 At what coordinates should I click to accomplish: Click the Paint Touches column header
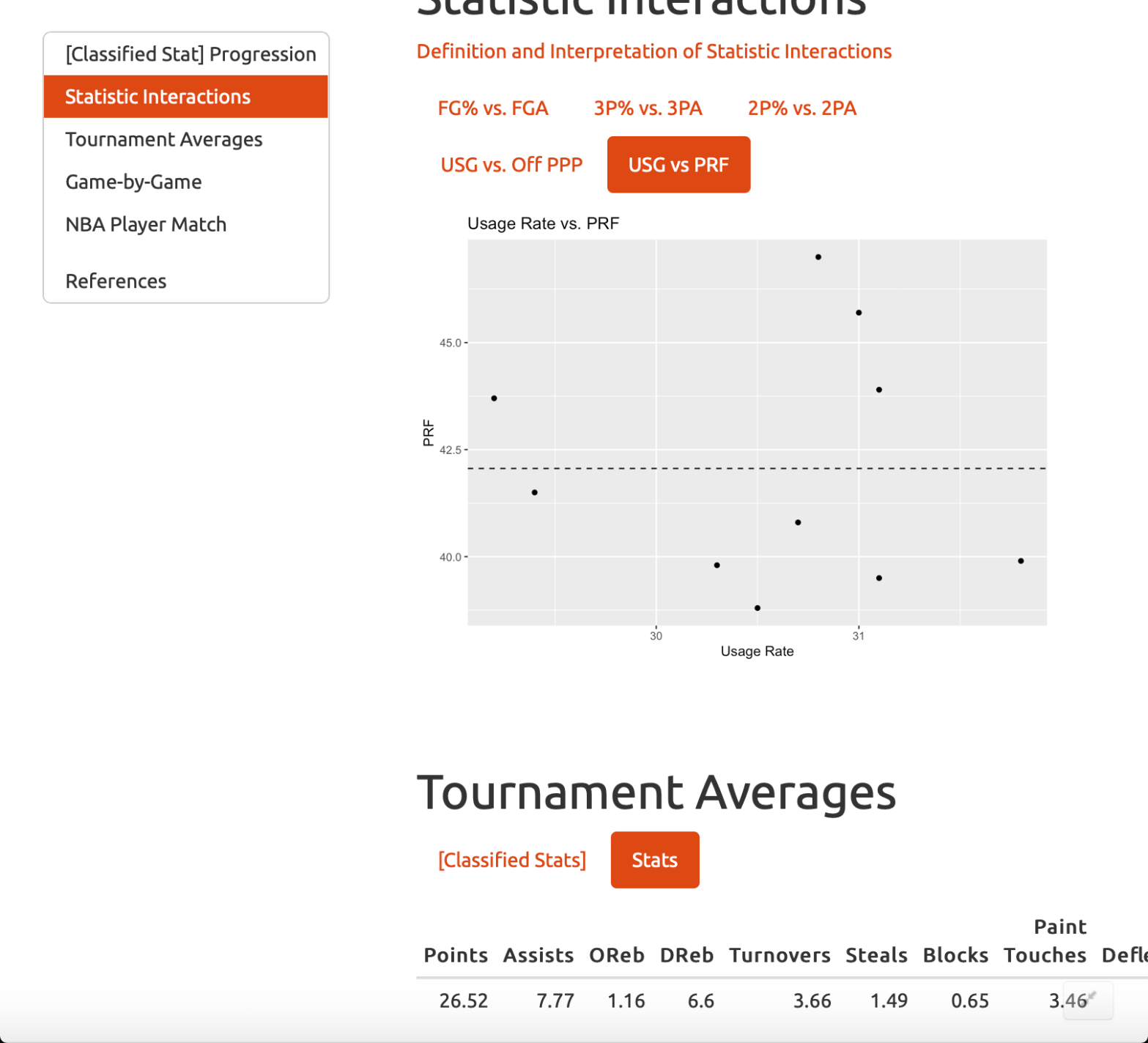click(x=1045, y=941)
